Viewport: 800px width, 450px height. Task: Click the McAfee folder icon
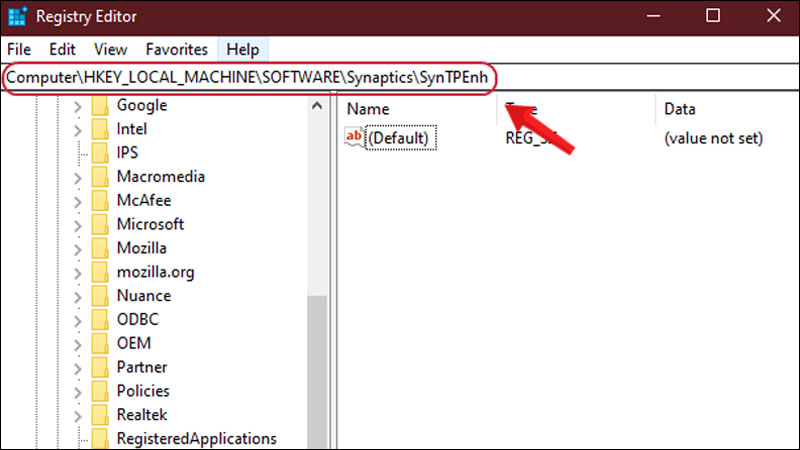(100, 201)
